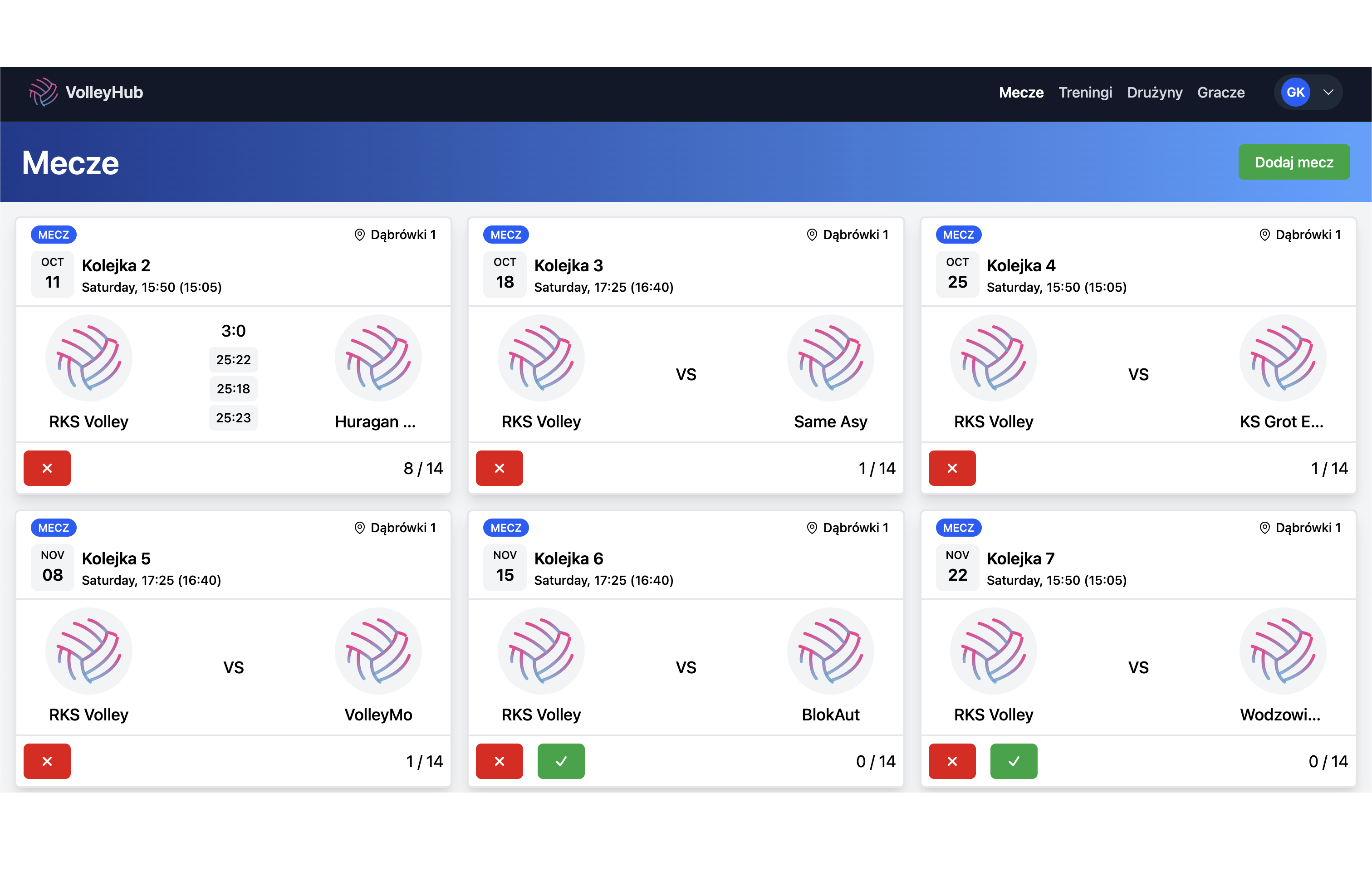Click the 25:22 set score badge
Screen dimensions: 1372x891
[x=233, y=360]
